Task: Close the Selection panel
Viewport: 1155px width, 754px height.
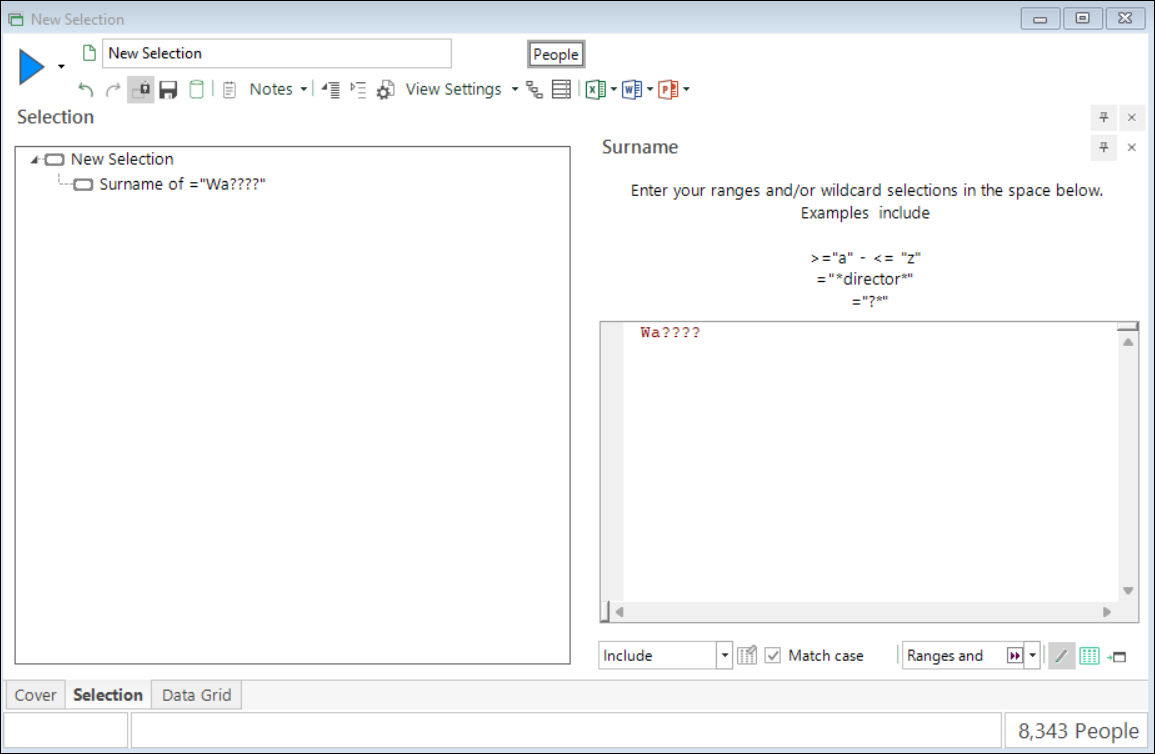Action: pos(1131,117)
